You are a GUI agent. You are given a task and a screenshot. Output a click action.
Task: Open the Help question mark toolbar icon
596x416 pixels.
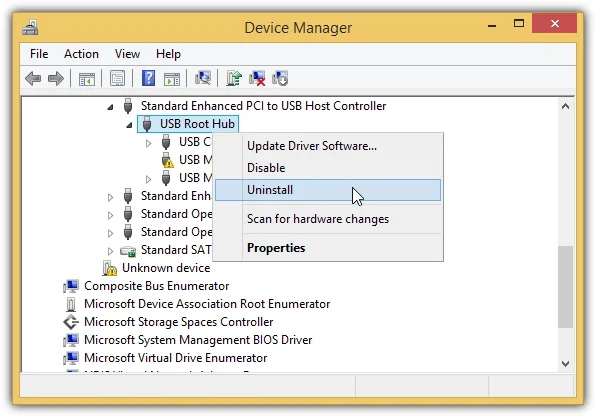pyautogui.click(x=148, y=78)
